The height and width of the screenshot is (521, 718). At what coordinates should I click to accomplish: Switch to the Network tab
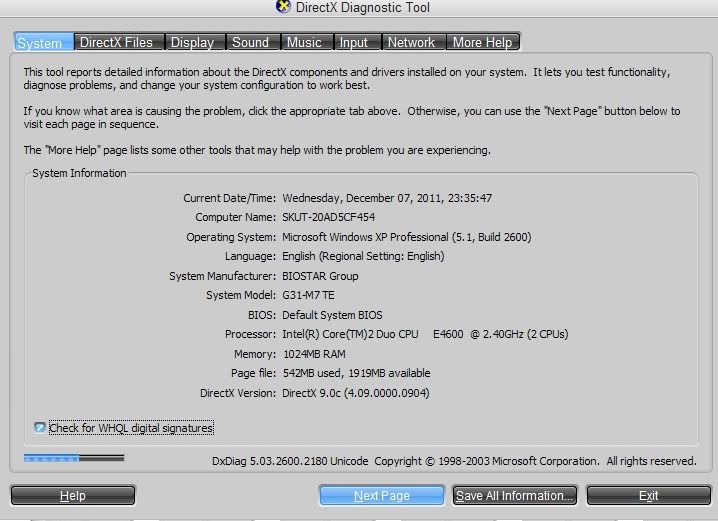point(414,42)
